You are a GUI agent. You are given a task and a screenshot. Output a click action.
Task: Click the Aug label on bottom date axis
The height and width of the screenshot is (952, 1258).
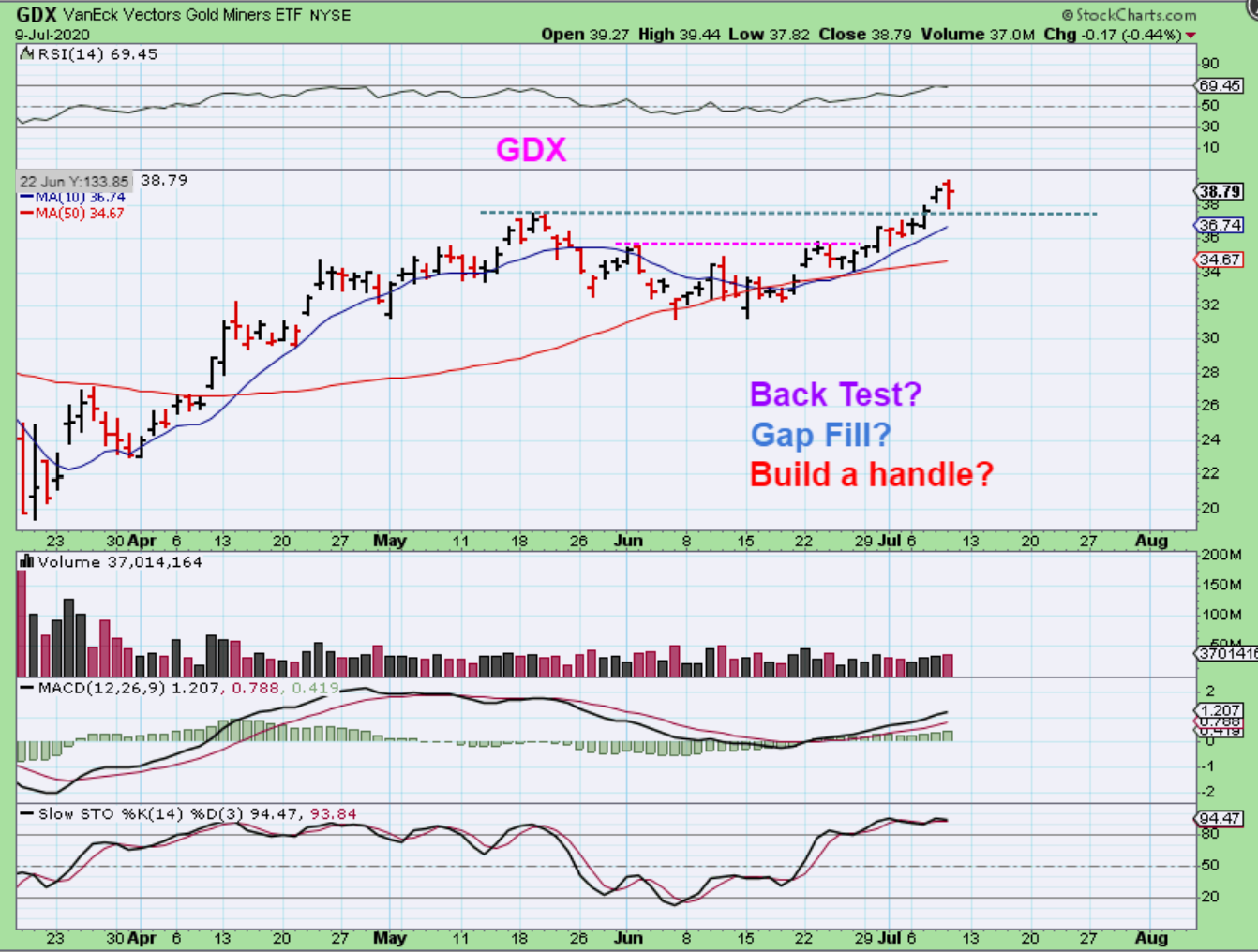[x=1151, y=938]
